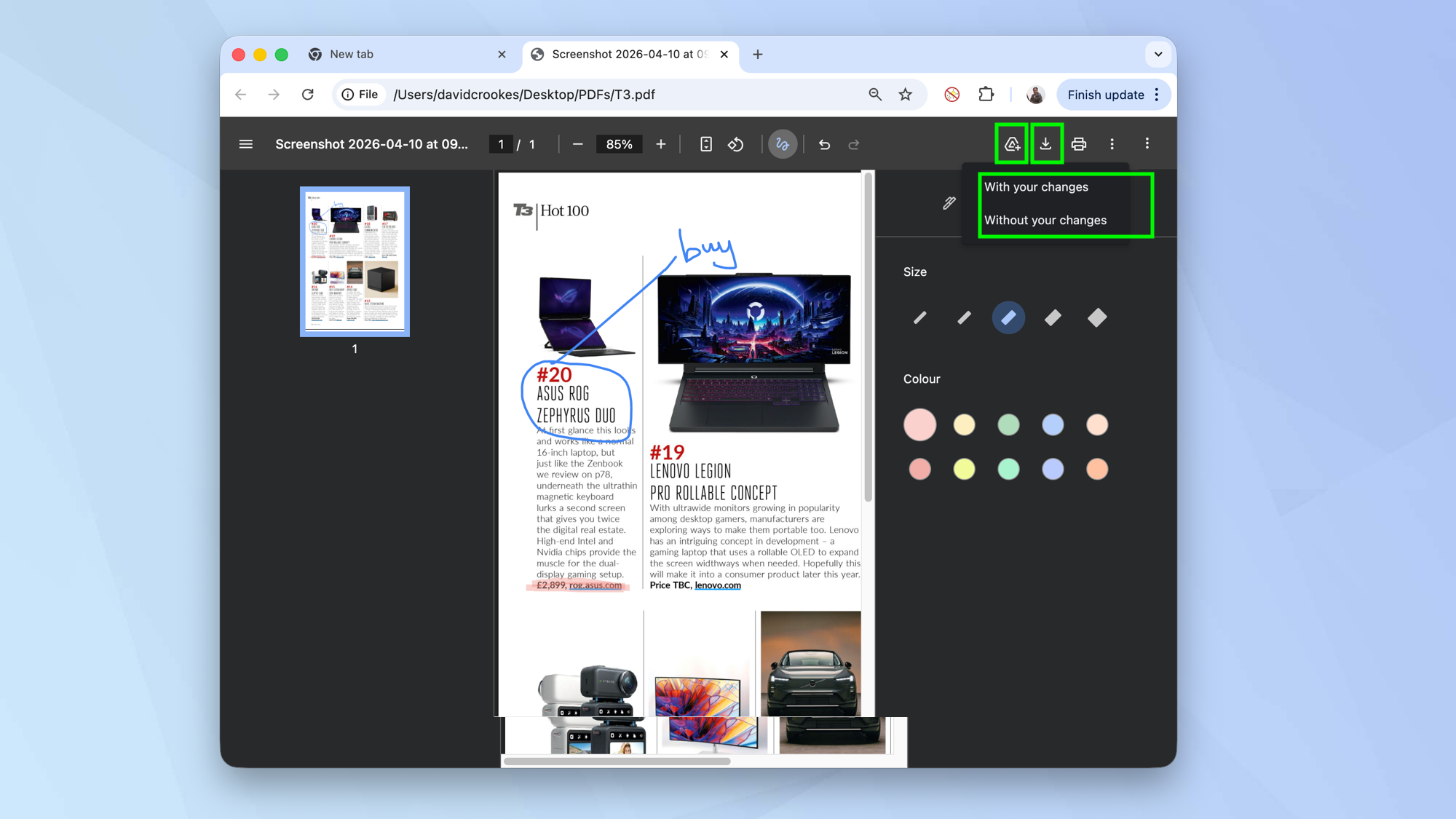The width and height of the screenshot is (1456, 819).
Task: Open the PDF more options three-dot menu
Action: (1112, 143)
